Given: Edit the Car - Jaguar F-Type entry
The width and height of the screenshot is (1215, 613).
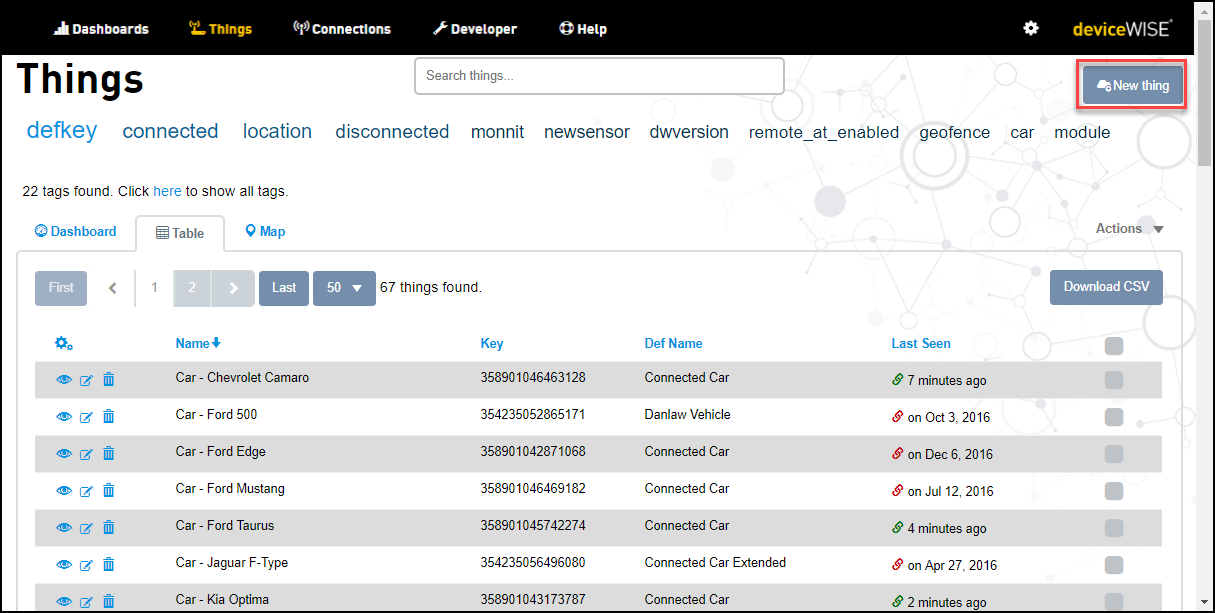Looking at the screenshot, I should pyautogui.click(x=86, y=565).
